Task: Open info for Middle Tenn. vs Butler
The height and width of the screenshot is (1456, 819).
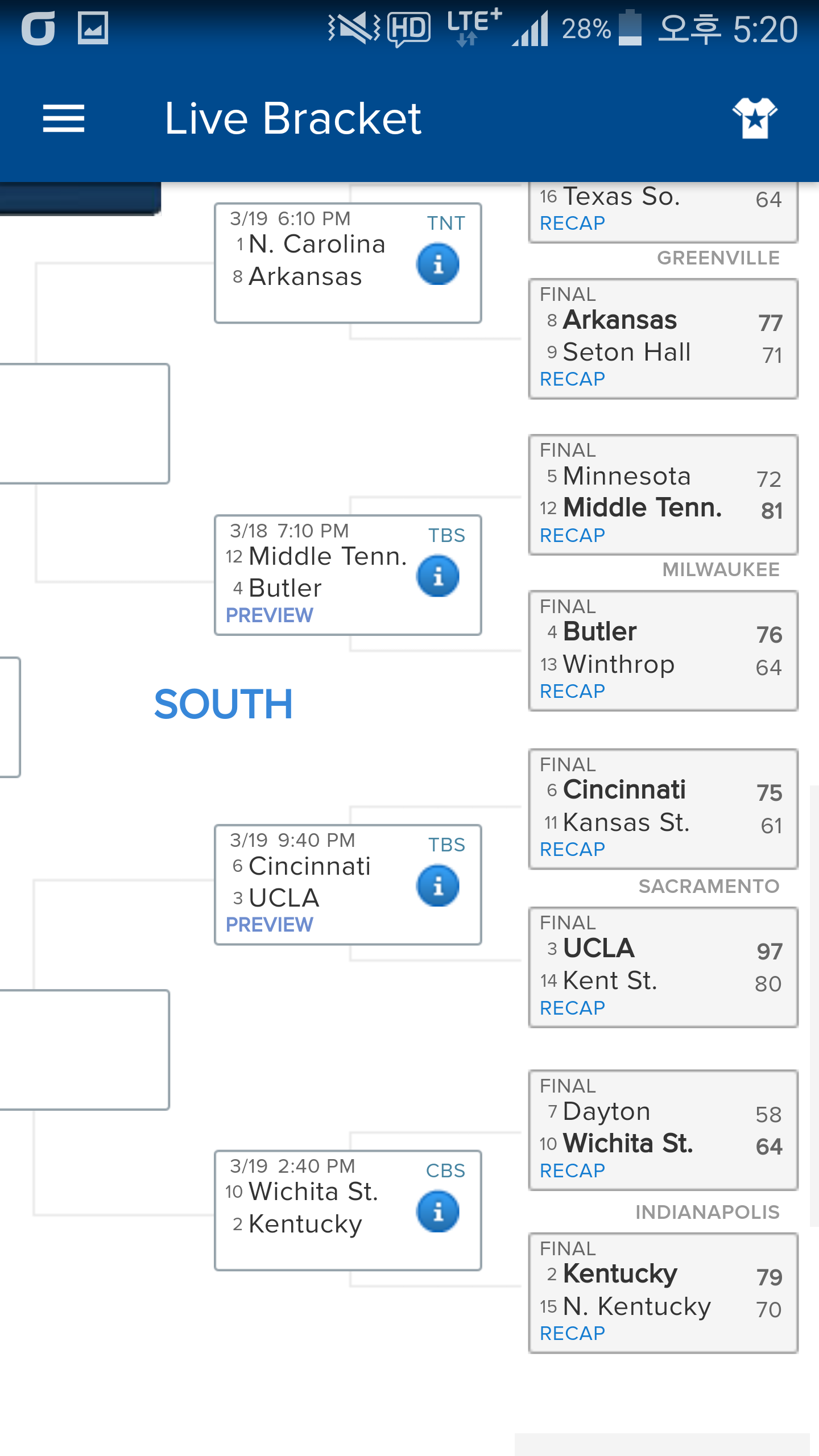Action: click(x=438, y=576)
